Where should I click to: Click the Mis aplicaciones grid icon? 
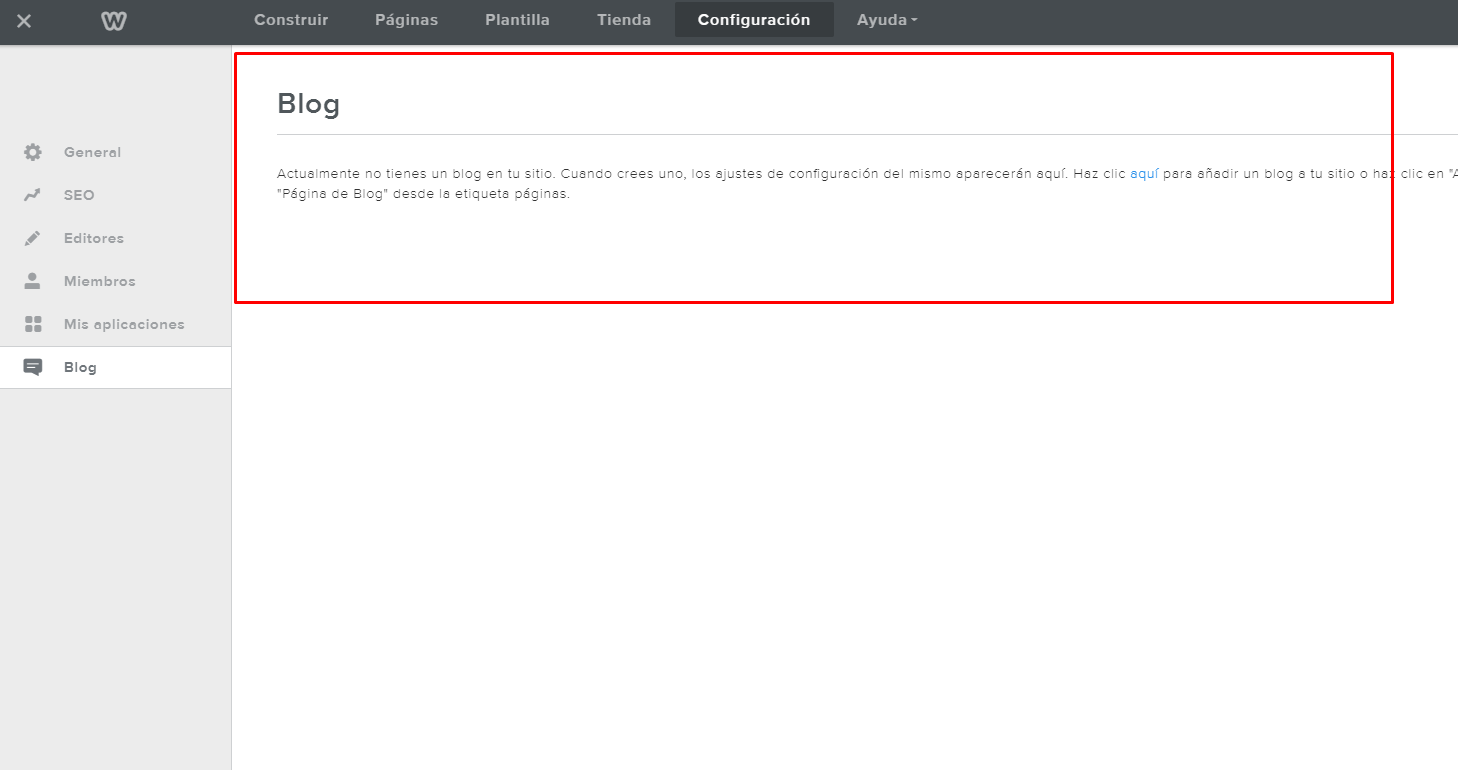[x=33, y=324]
